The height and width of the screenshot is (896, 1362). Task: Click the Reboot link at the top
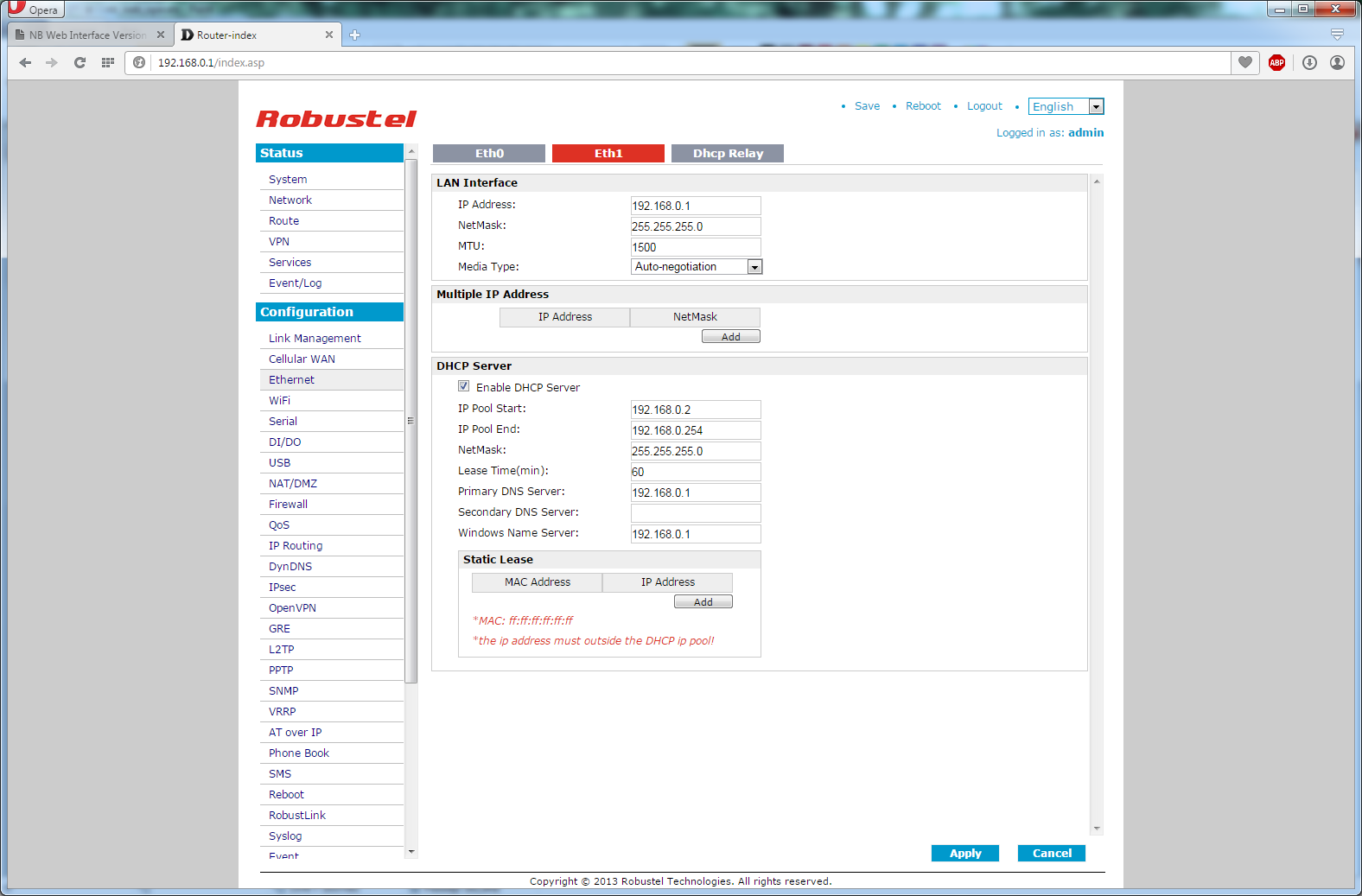point(923,106)
